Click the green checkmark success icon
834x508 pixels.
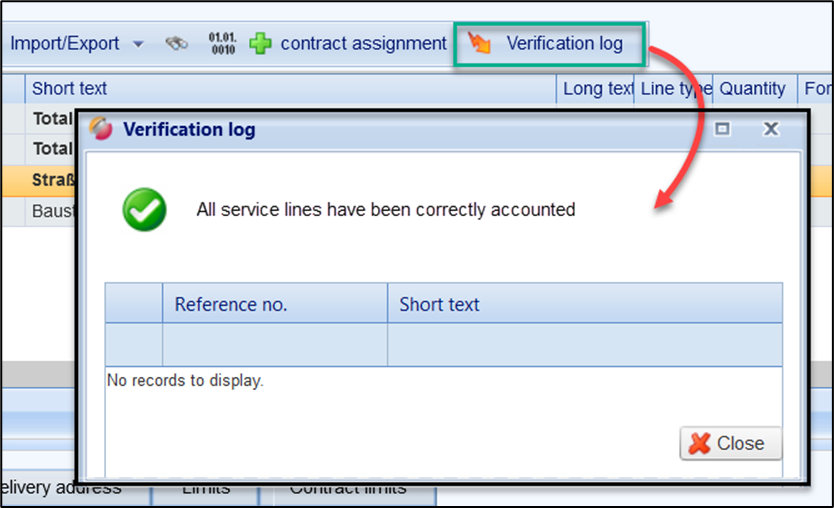point(144,210)
